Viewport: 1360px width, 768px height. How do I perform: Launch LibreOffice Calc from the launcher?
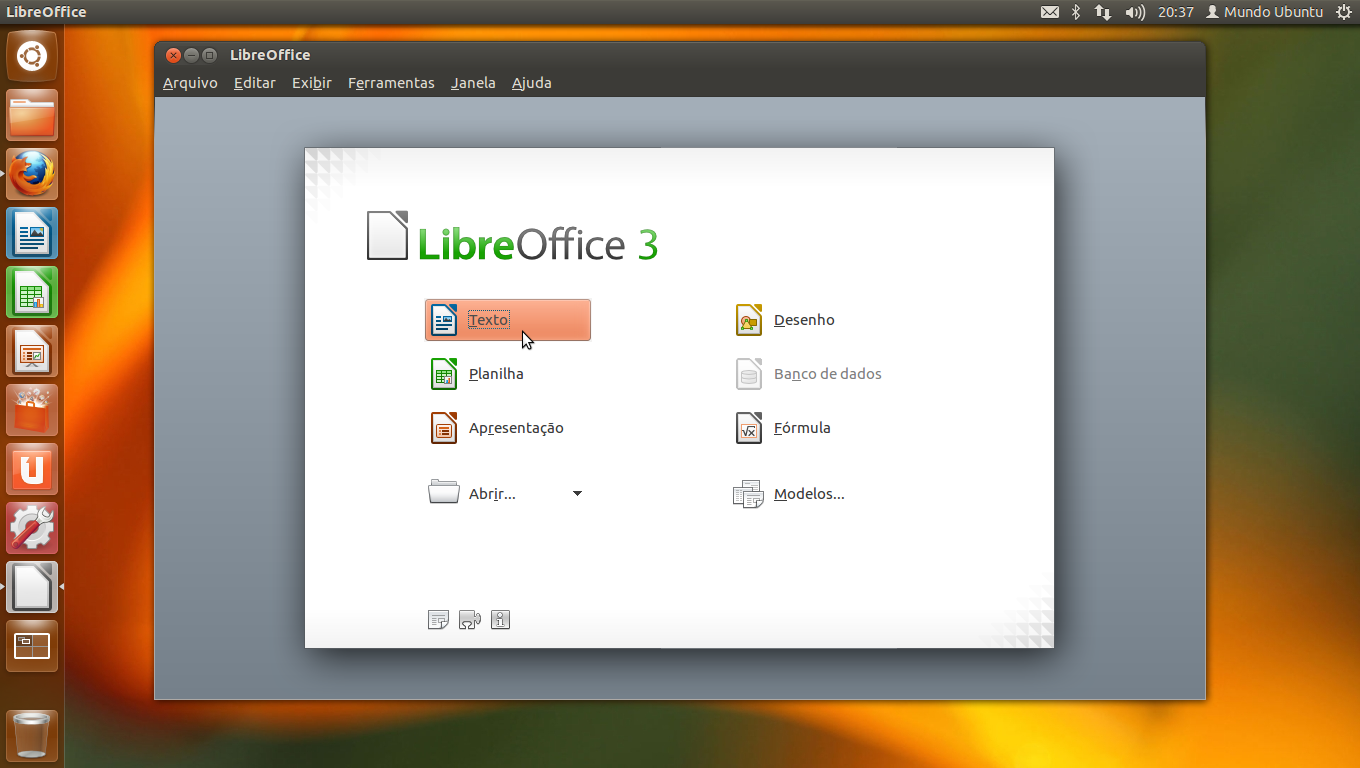click(x=32, y=292)
